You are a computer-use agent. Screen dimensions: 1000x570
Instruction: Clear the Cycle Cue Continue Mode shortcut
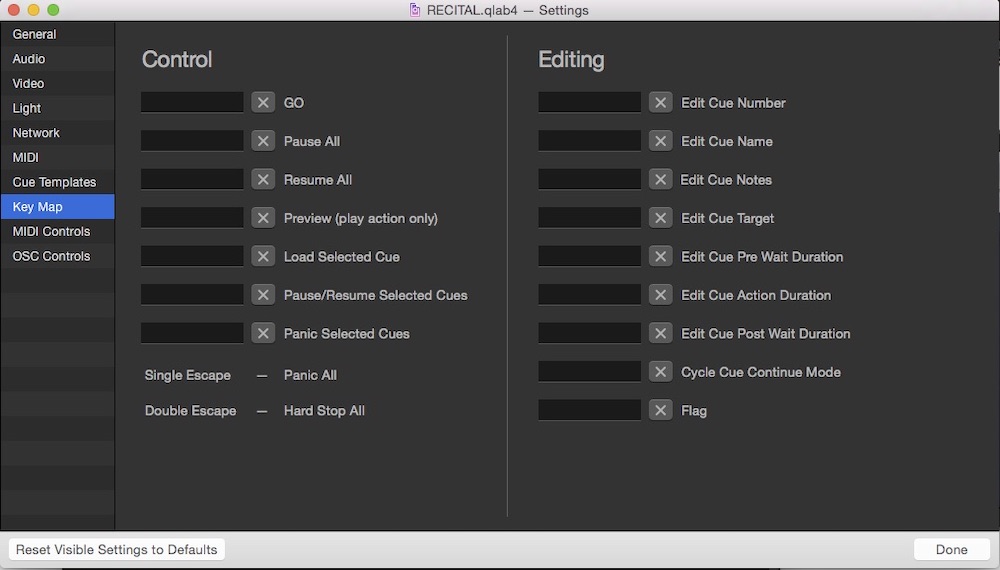tap(660, 372)
